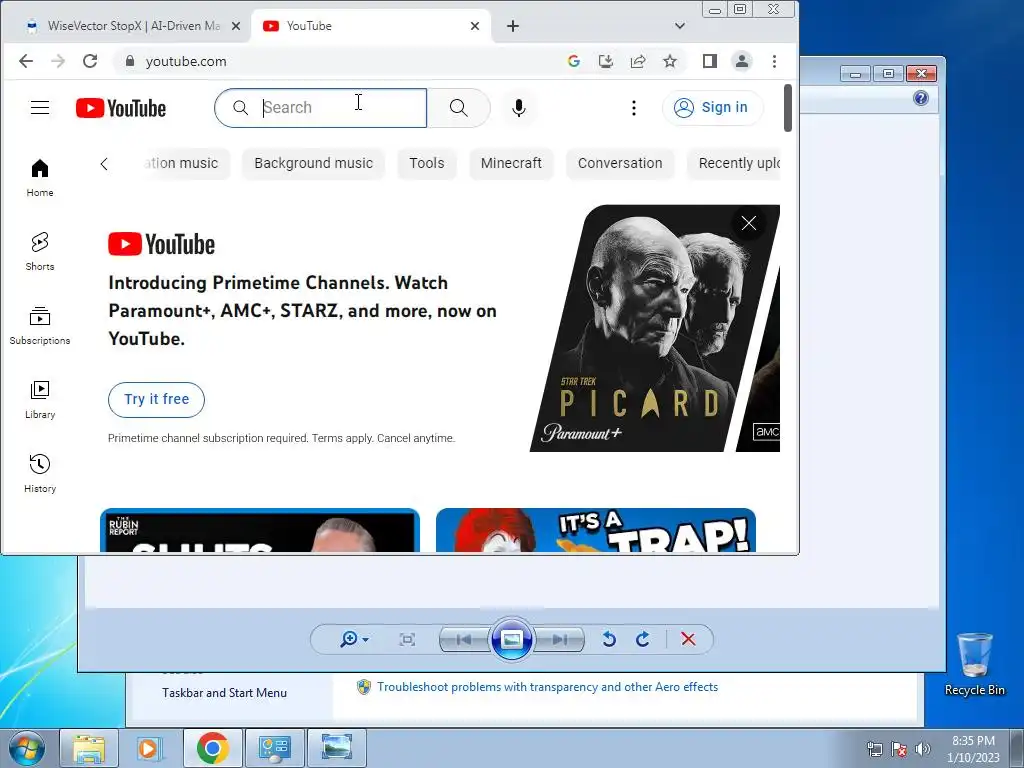The height and width of the screenshot is (768, 1024).
Task: Start voice search with microphone icon
Action: pyautogui.click(x=519, y=108)
